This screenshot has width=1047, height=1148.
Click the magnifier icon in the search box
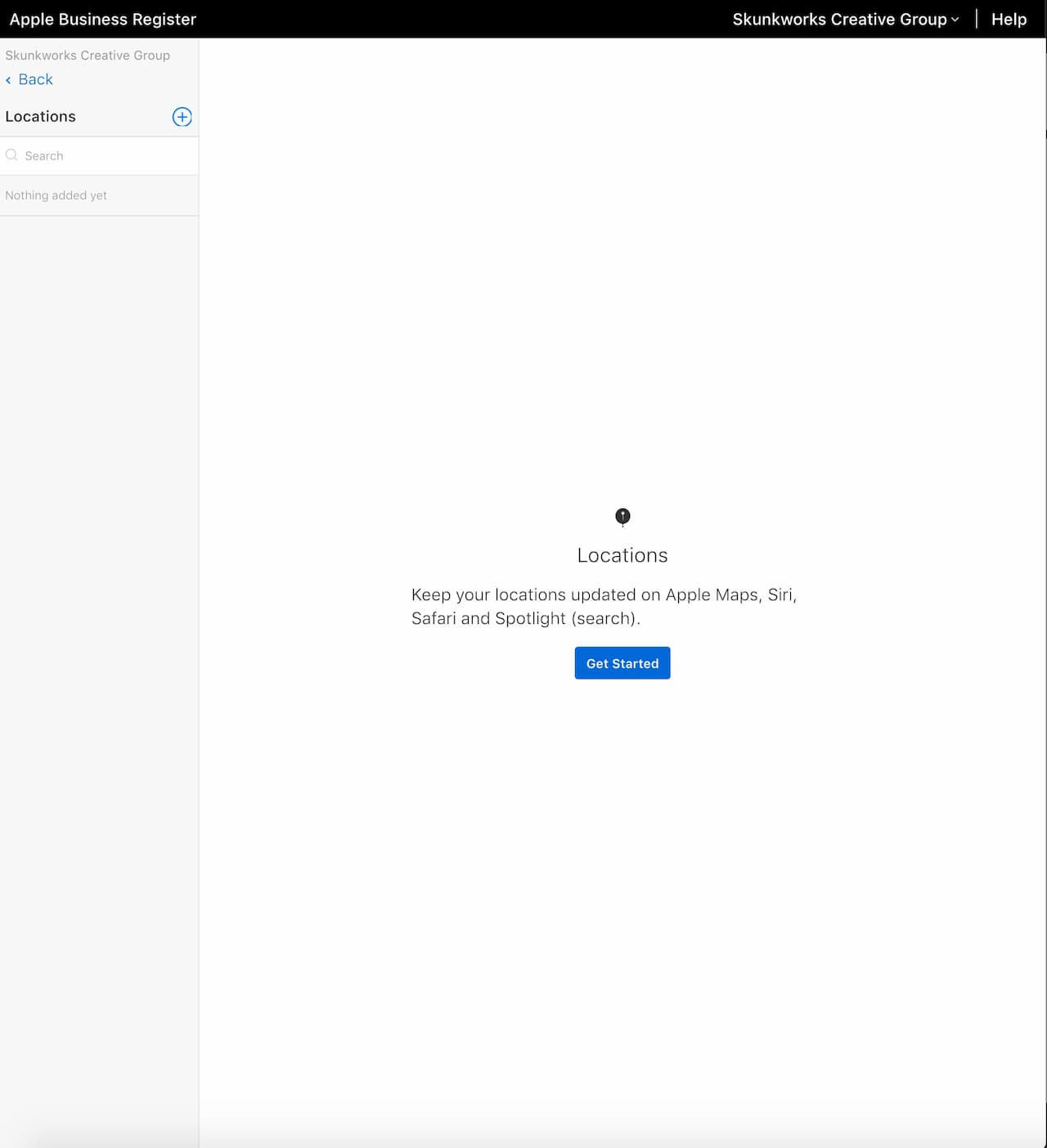pyautogui.click(x=11, y=155)
